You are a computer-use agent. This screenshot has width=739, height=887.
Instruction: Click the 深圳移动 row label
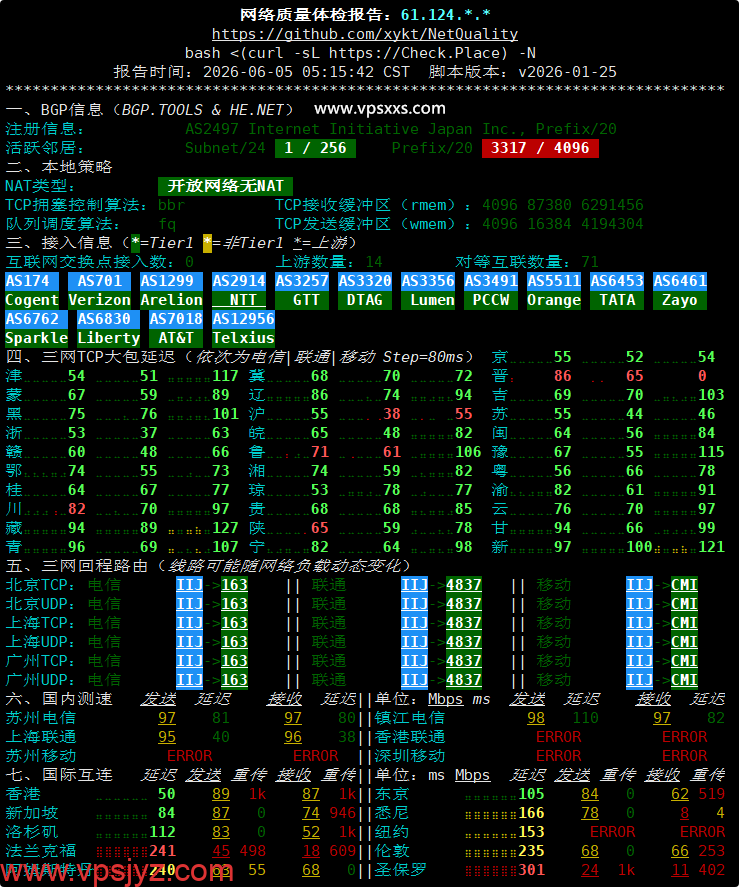click(410, 756)
